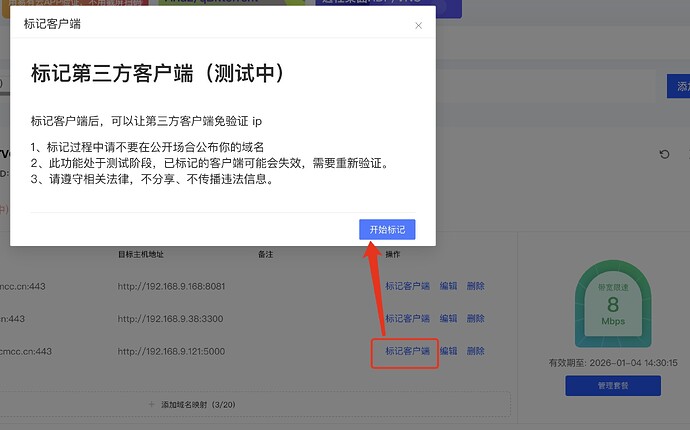Click the plus icon beside 添加域名映射
The width and height of the screenshot is (690, 430).
coord(151,403)
